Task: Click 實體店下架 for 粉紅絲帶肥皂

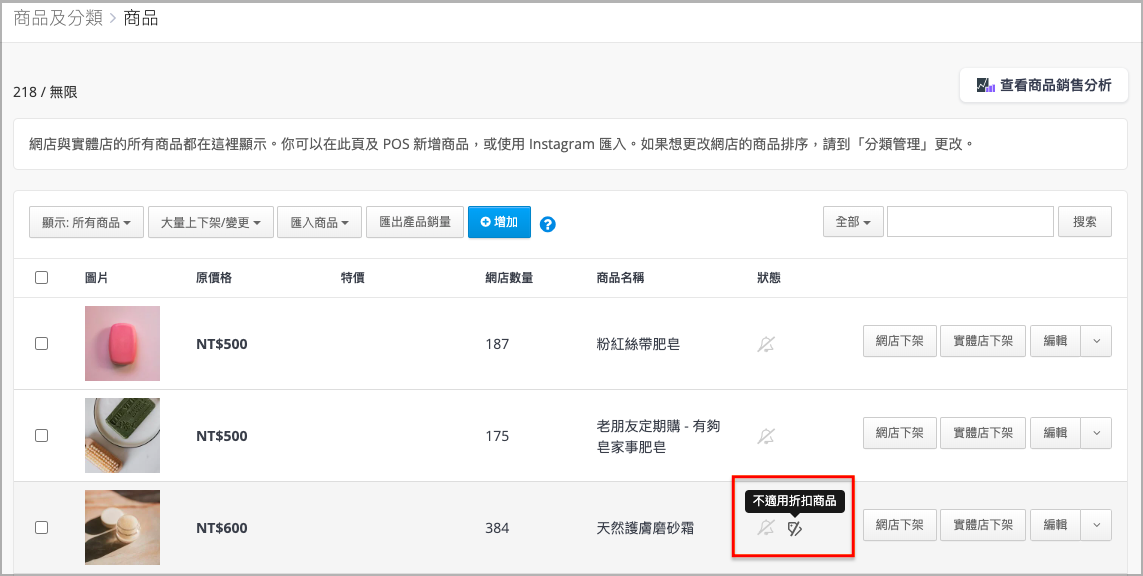Action: point(983,341)
